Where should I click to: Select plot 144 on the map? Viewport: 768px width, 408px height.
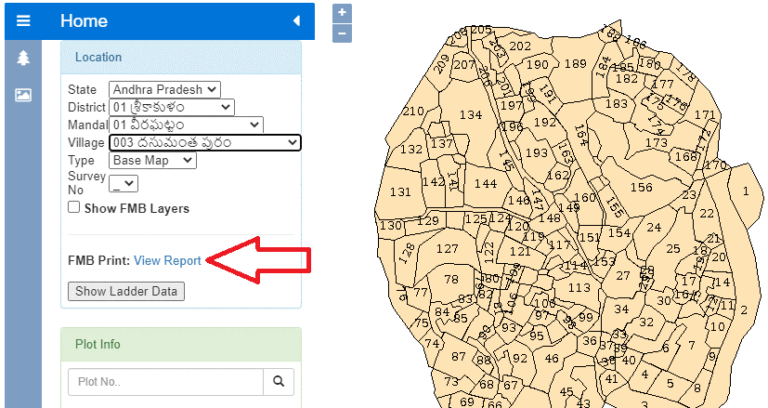[485, 184]
